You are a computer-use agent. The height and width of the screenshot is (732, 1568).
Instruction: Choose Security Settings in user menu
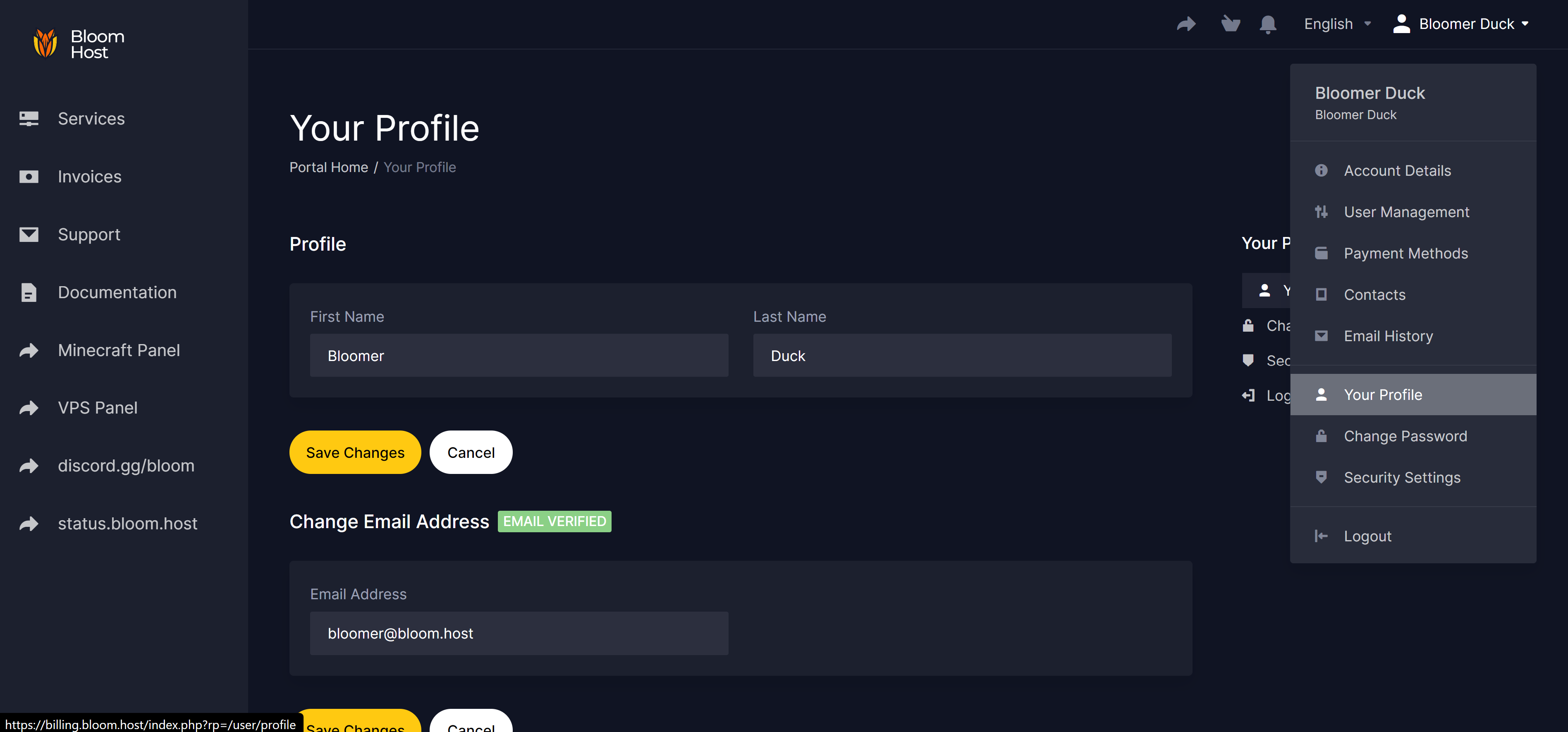coord(1402,477)
